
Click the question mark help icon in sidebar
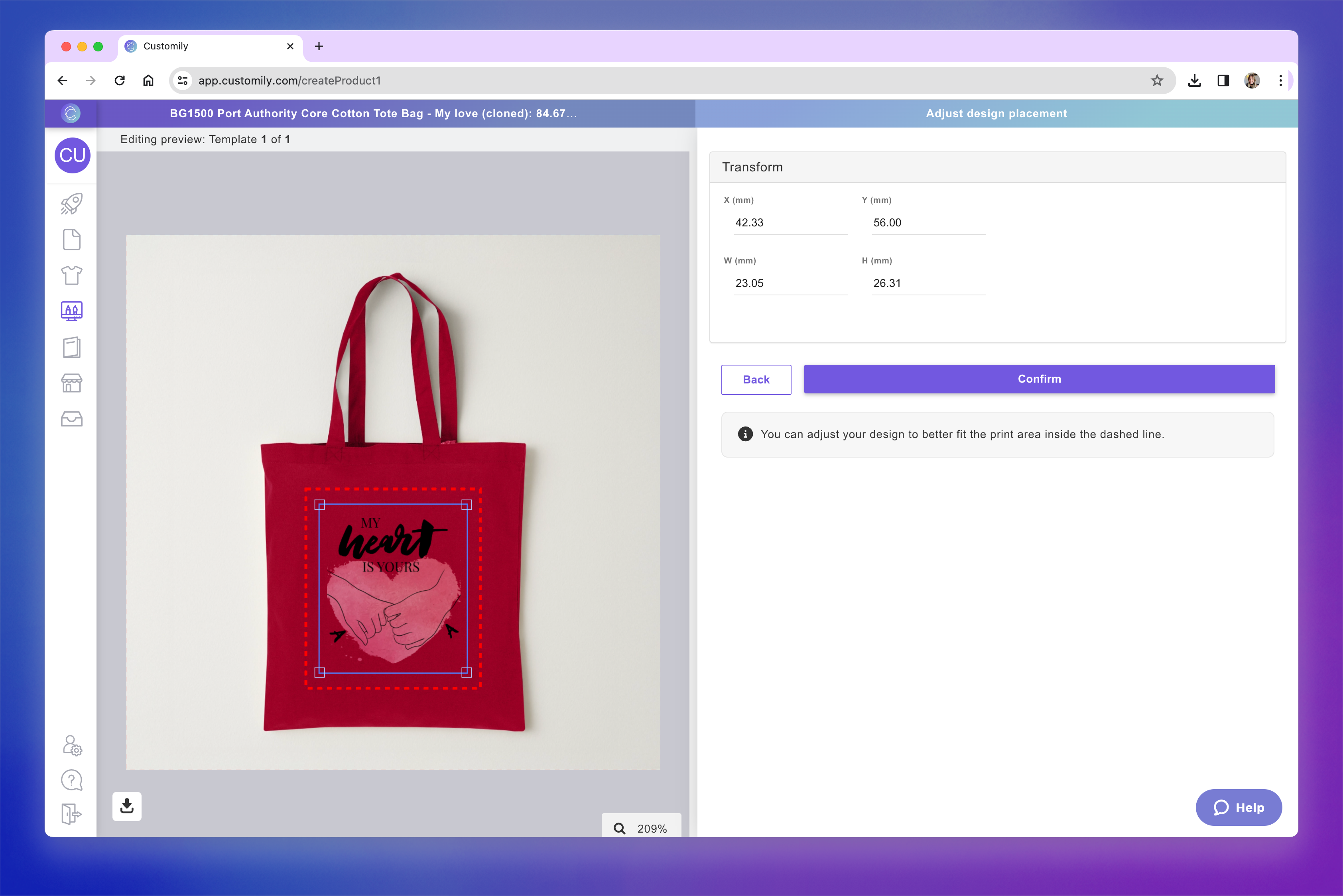coord(71,780)
